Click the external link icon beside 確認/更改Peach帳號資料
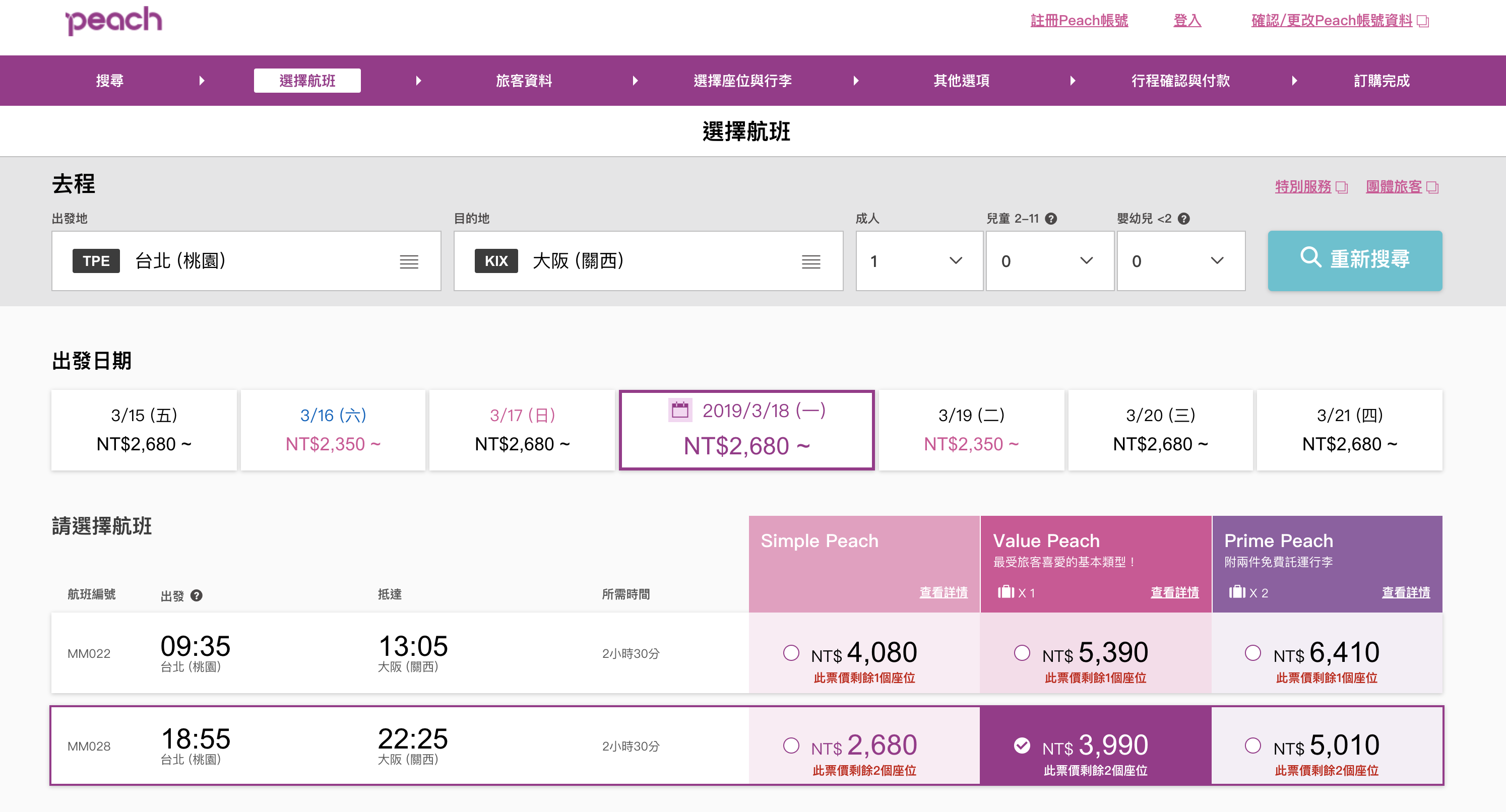1506x812 pixels. [x=1423, y=22]
